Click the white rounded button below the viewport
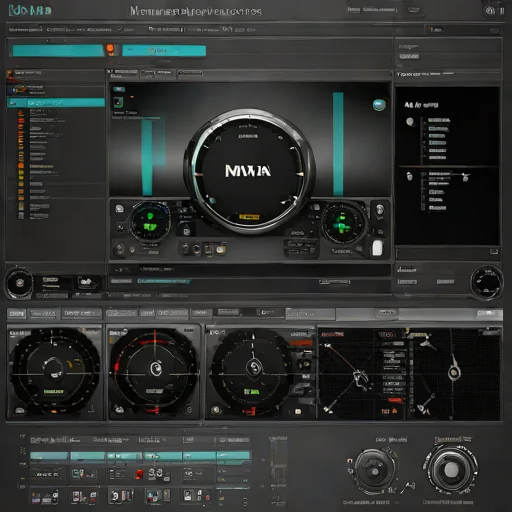Viewport: 512px width, 512px height. [377, 248]
